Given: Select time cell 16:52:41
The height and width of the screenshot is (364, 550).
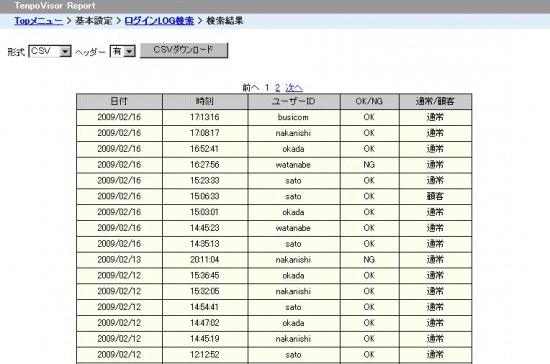Looking at the screenshot, I should tap(205, 149).
